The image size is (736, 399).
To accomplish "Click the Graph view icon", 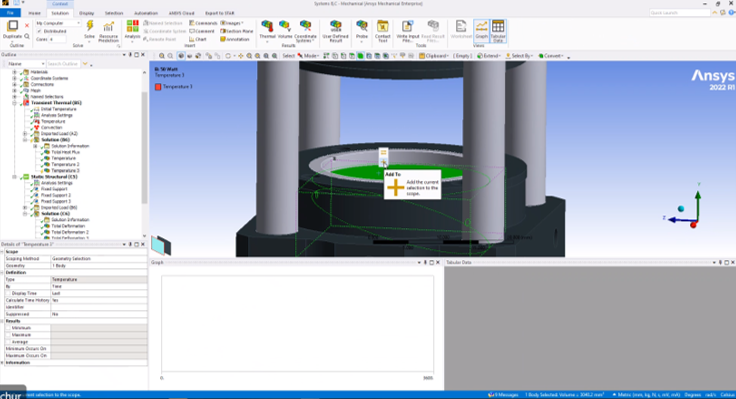I will (481, 27).
